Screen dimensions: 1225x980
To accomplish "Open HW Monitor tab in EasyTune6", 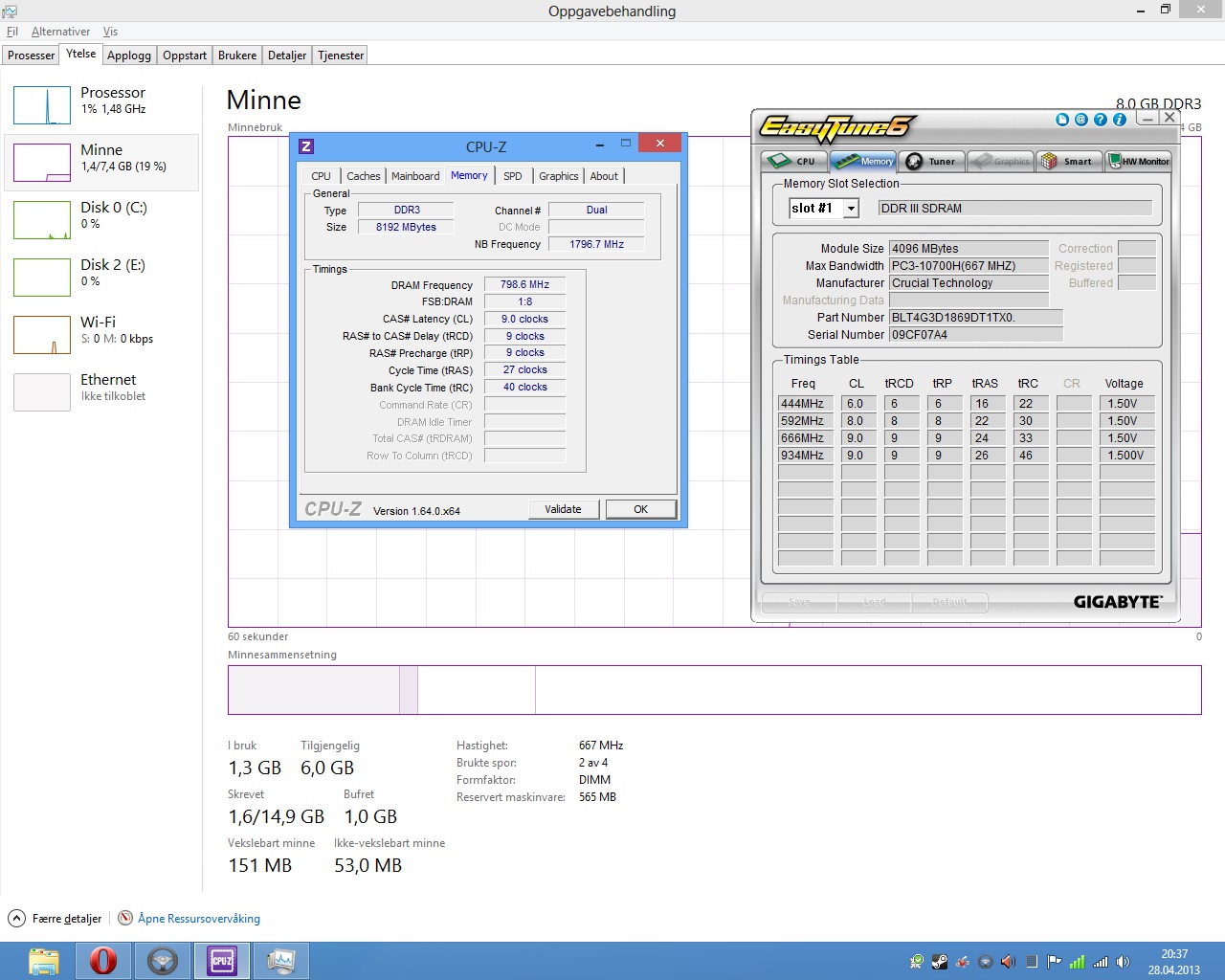I will (x=1138, y=161).
